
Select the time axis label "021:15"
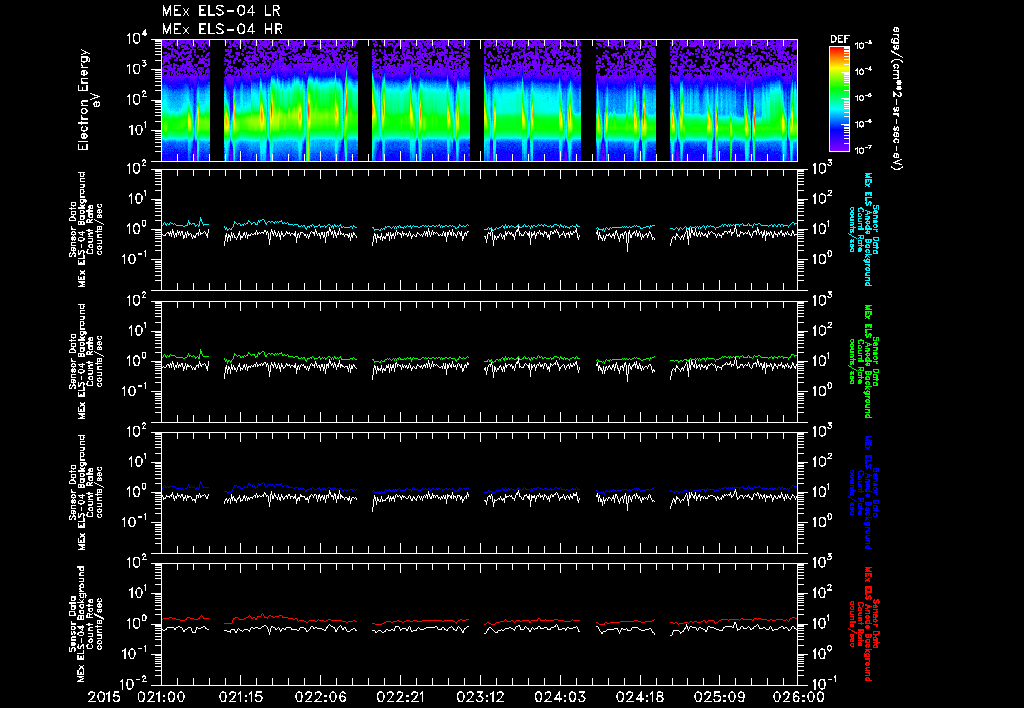click(241, 697)
